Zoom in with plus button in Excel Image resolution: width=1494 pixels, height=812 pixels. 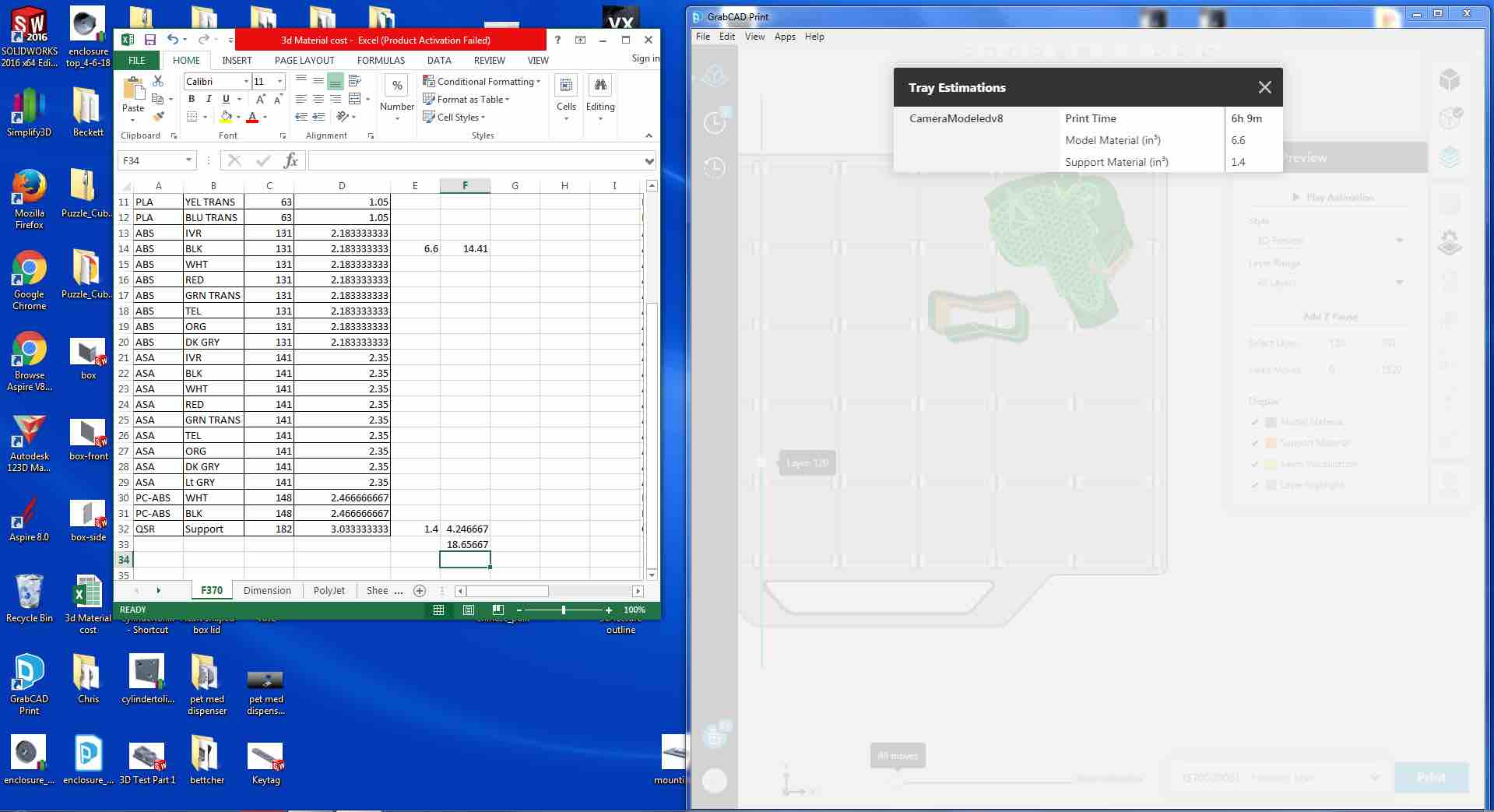coord(609,610)
